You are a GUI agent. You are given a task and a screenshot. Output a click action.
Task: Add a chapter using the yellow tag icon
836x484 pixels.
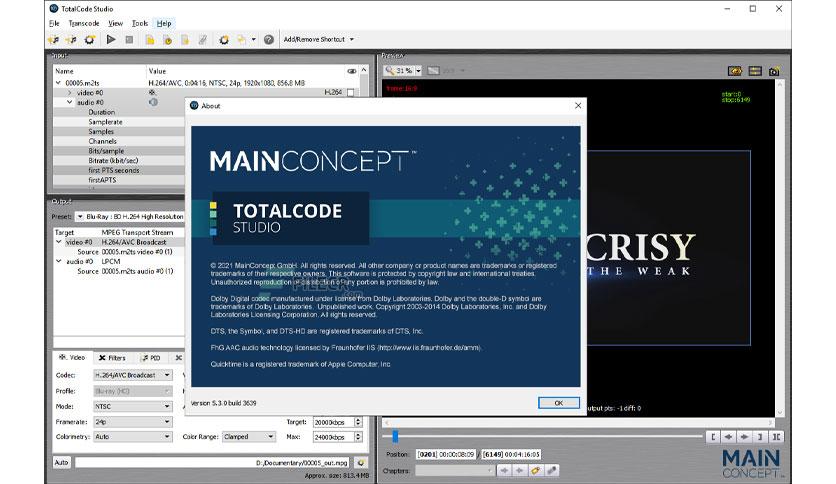[536, 471]
